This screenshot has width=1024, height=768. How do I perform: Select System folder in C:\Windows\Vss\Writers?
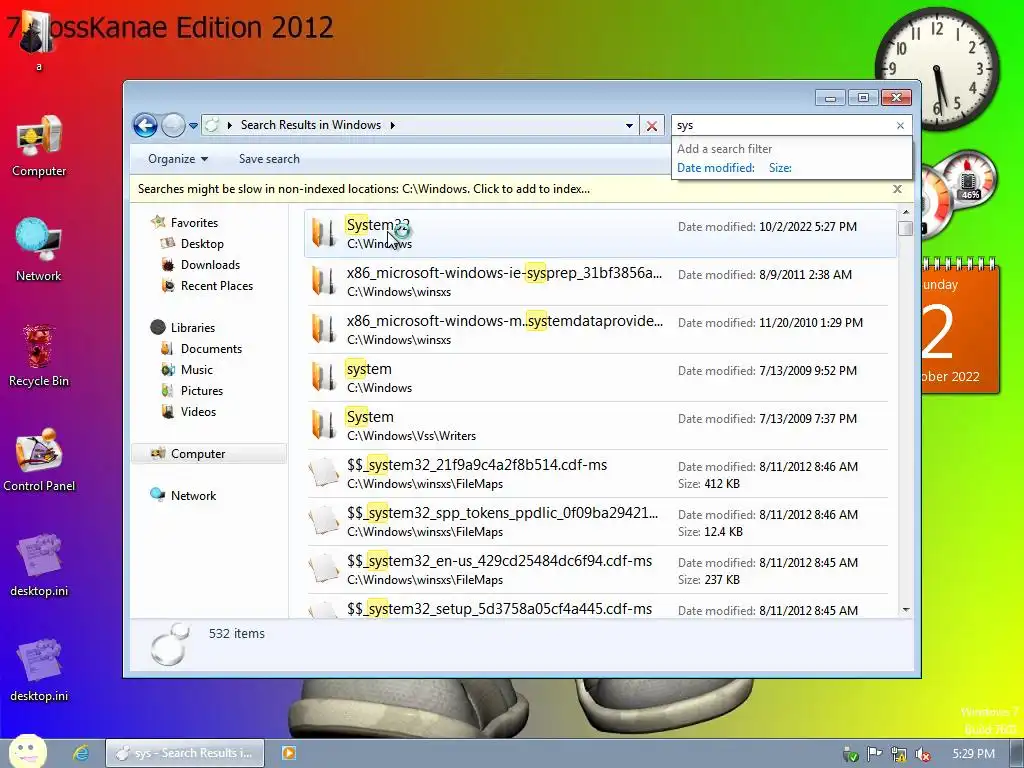[x=598, y=425]
